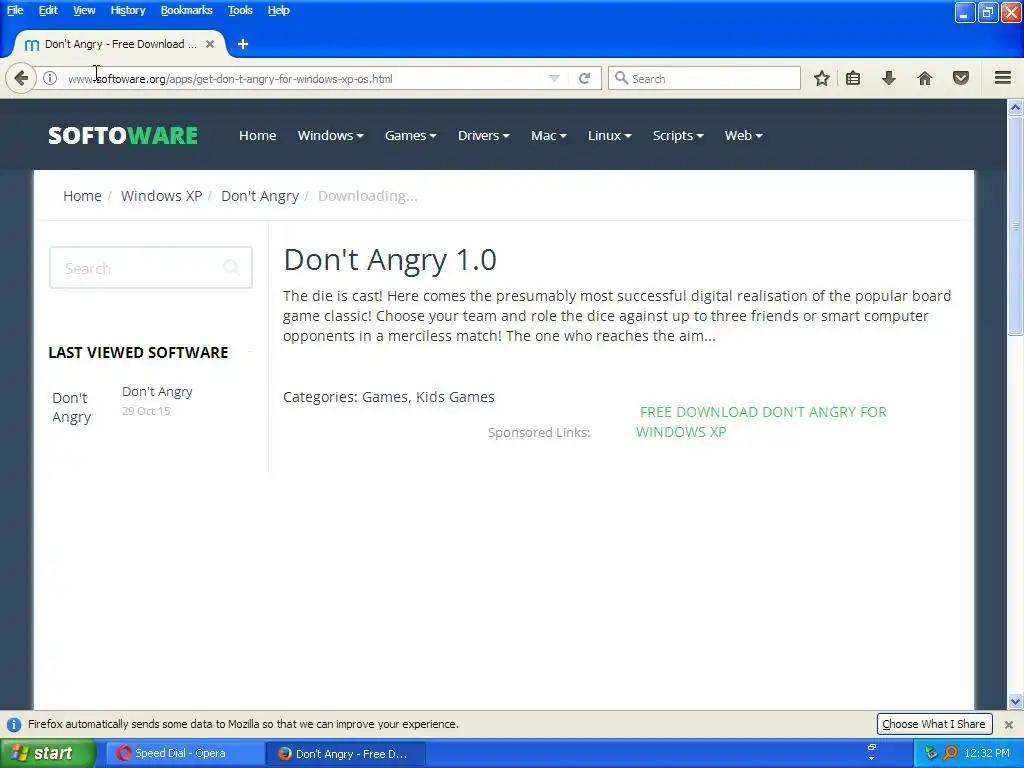
Task: Bookmark this page with the star icon
Action: point(822,78)
